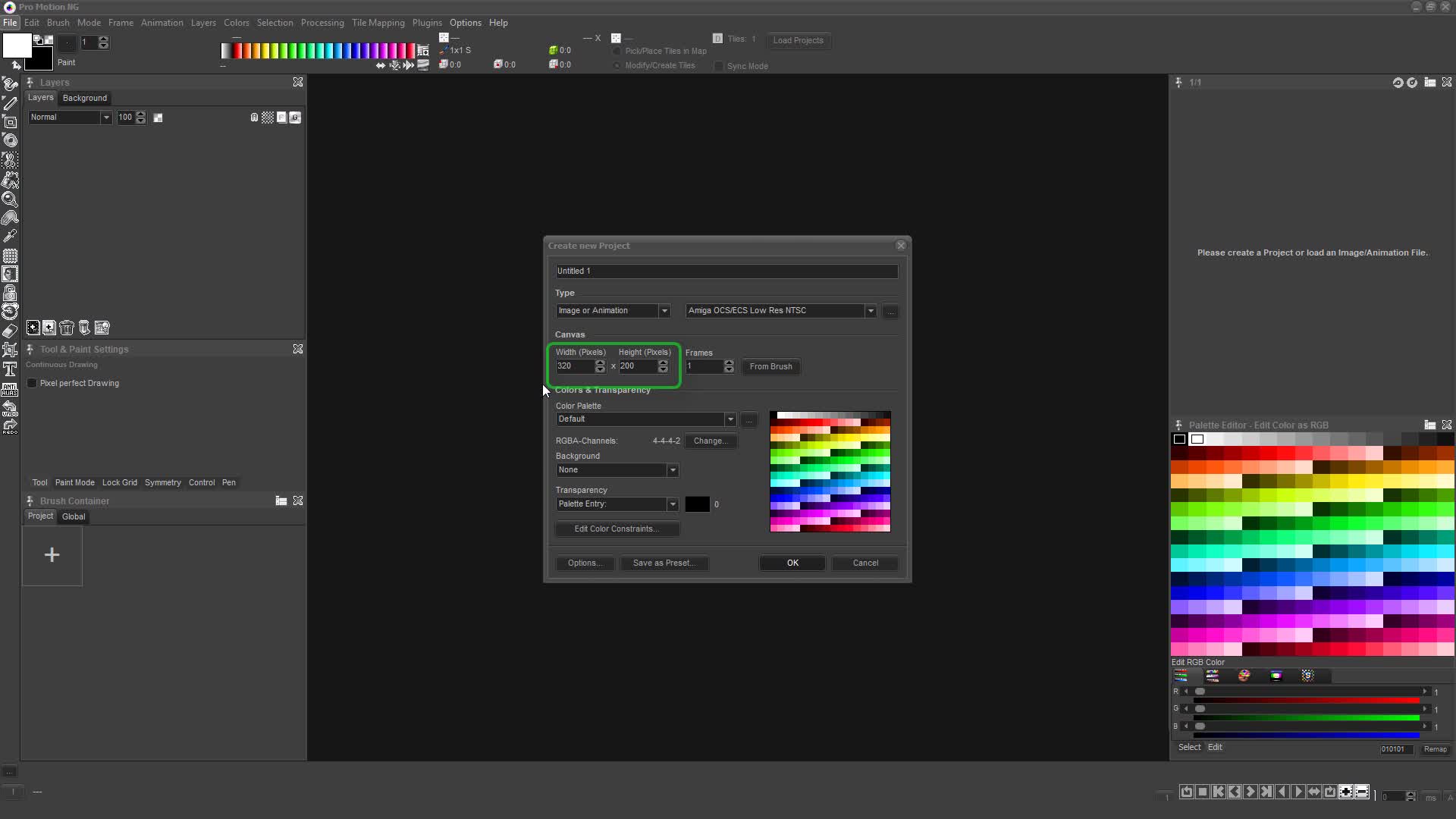The width and height of the screenshot is (1456, 819).
Task: Enable Pixel perfect Drawing checkbox
Action: click(32, 384)
